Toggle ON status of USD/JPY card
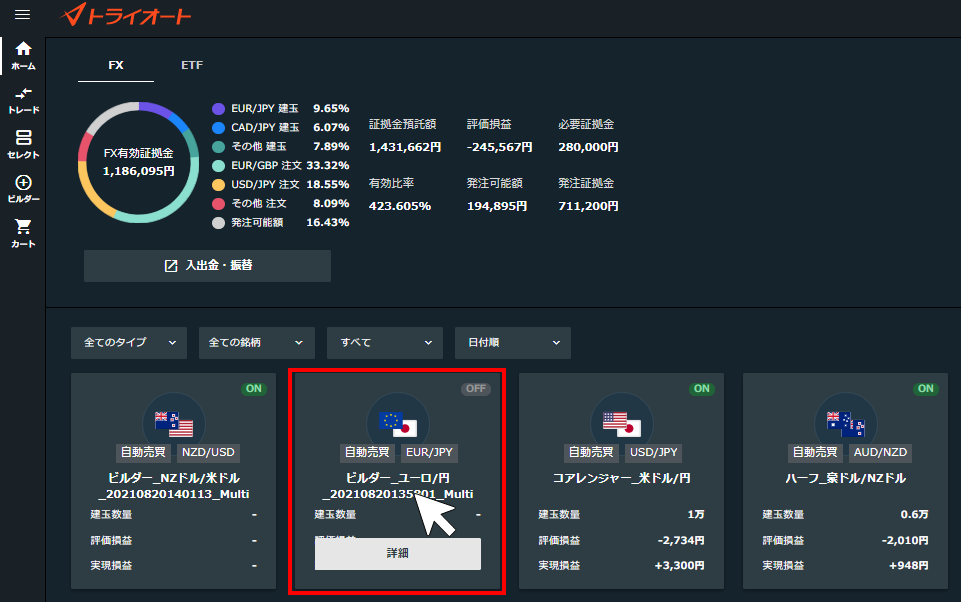Viewport: 961px width, 602px height. coord(702,389)
